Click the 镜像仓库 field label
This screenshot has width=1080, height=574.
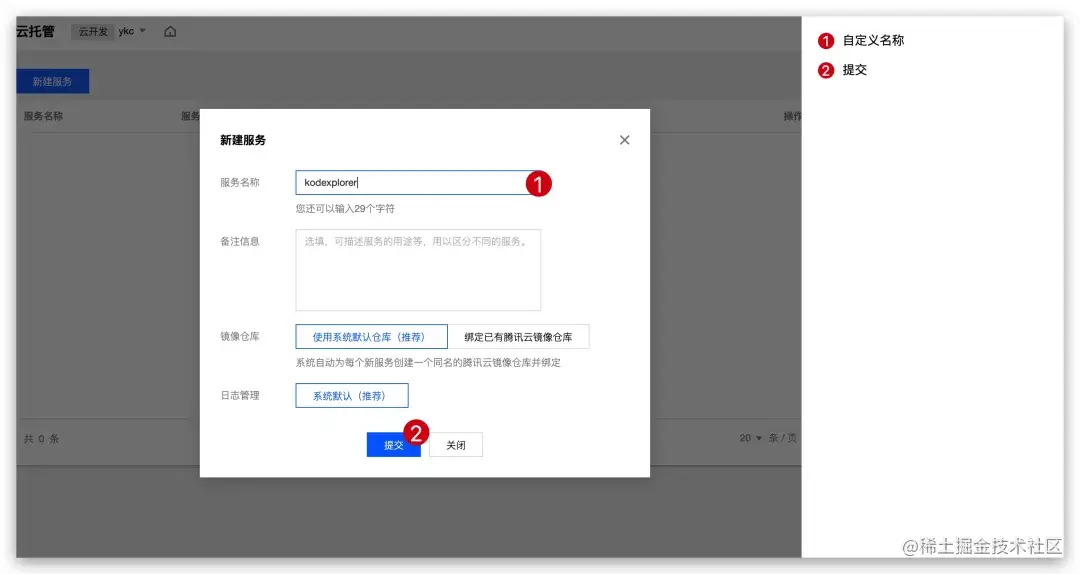(x=240, y=336)
